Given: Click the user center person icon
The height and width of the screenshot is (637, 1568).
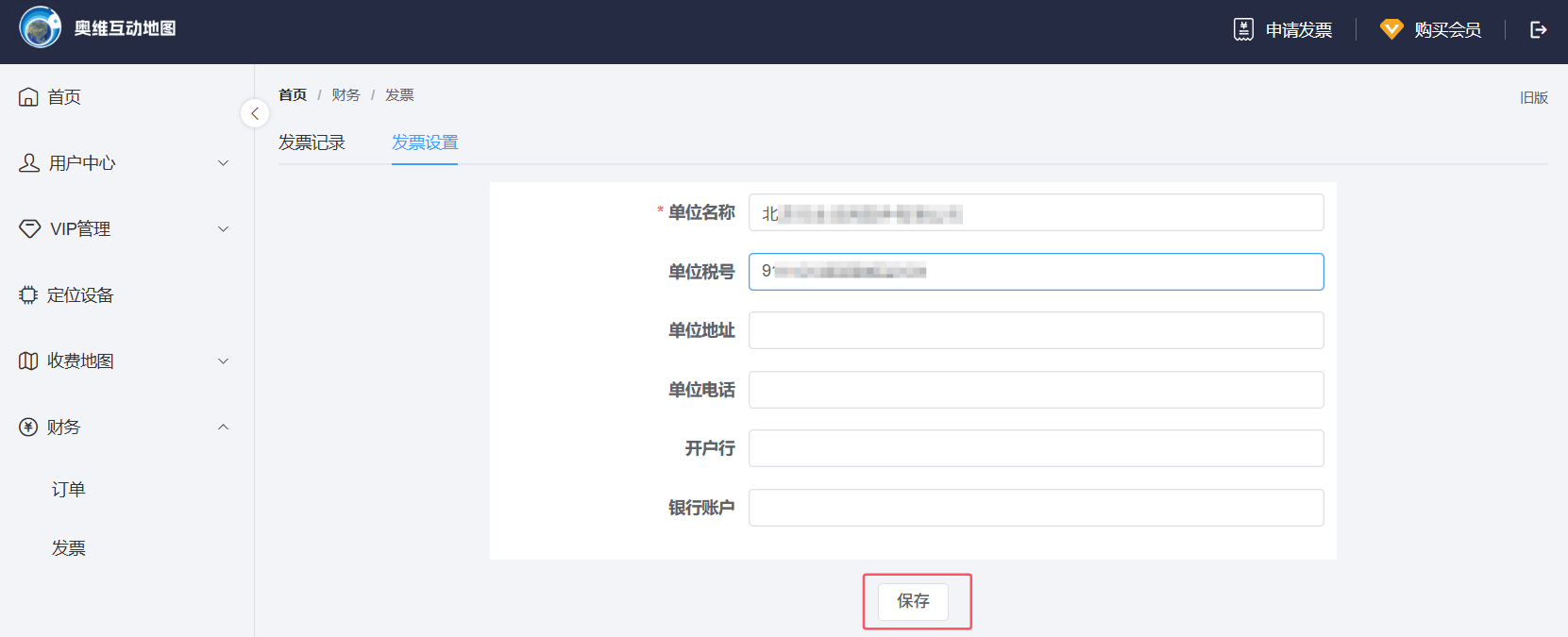Looking at the screenshot, I should coord(29,163).
